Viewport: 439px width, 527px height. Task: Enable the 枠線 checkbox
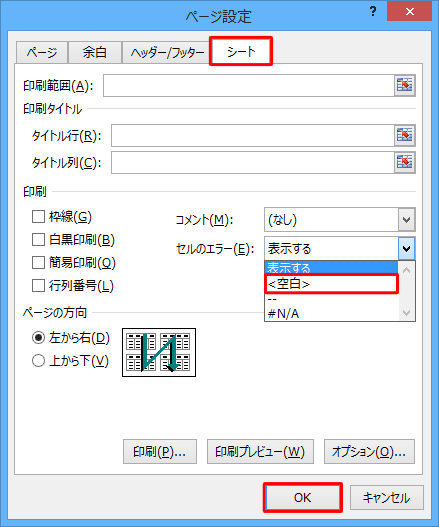tap(38, 217)
